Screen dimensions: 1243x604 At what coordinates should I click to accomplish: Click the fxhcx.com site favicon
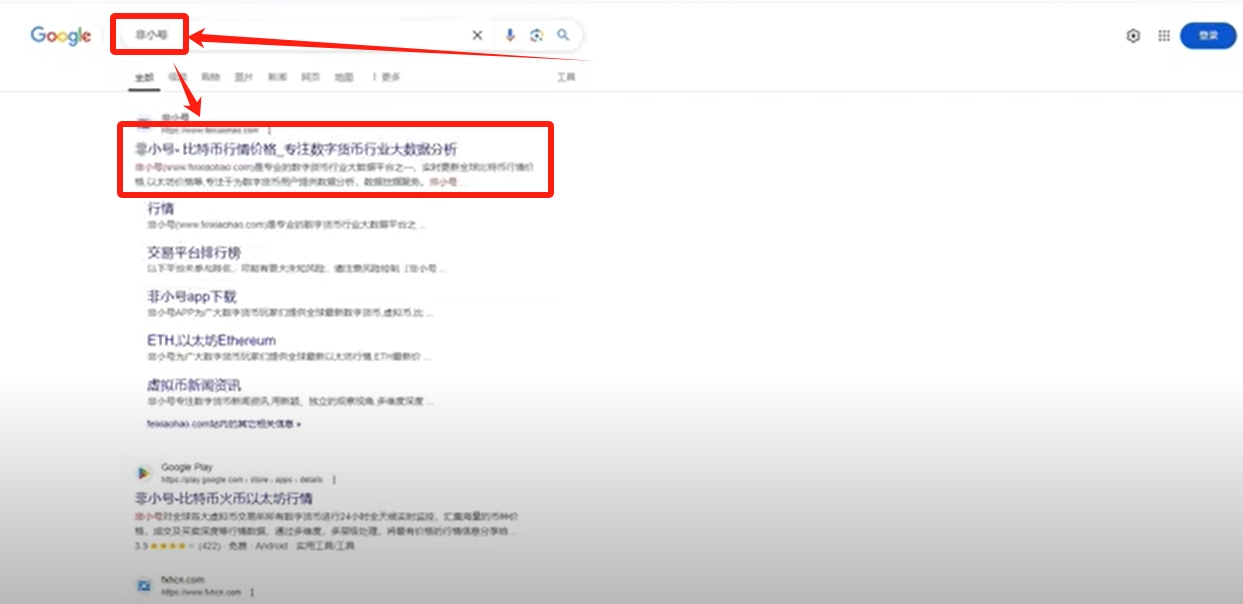pos(144,585)
